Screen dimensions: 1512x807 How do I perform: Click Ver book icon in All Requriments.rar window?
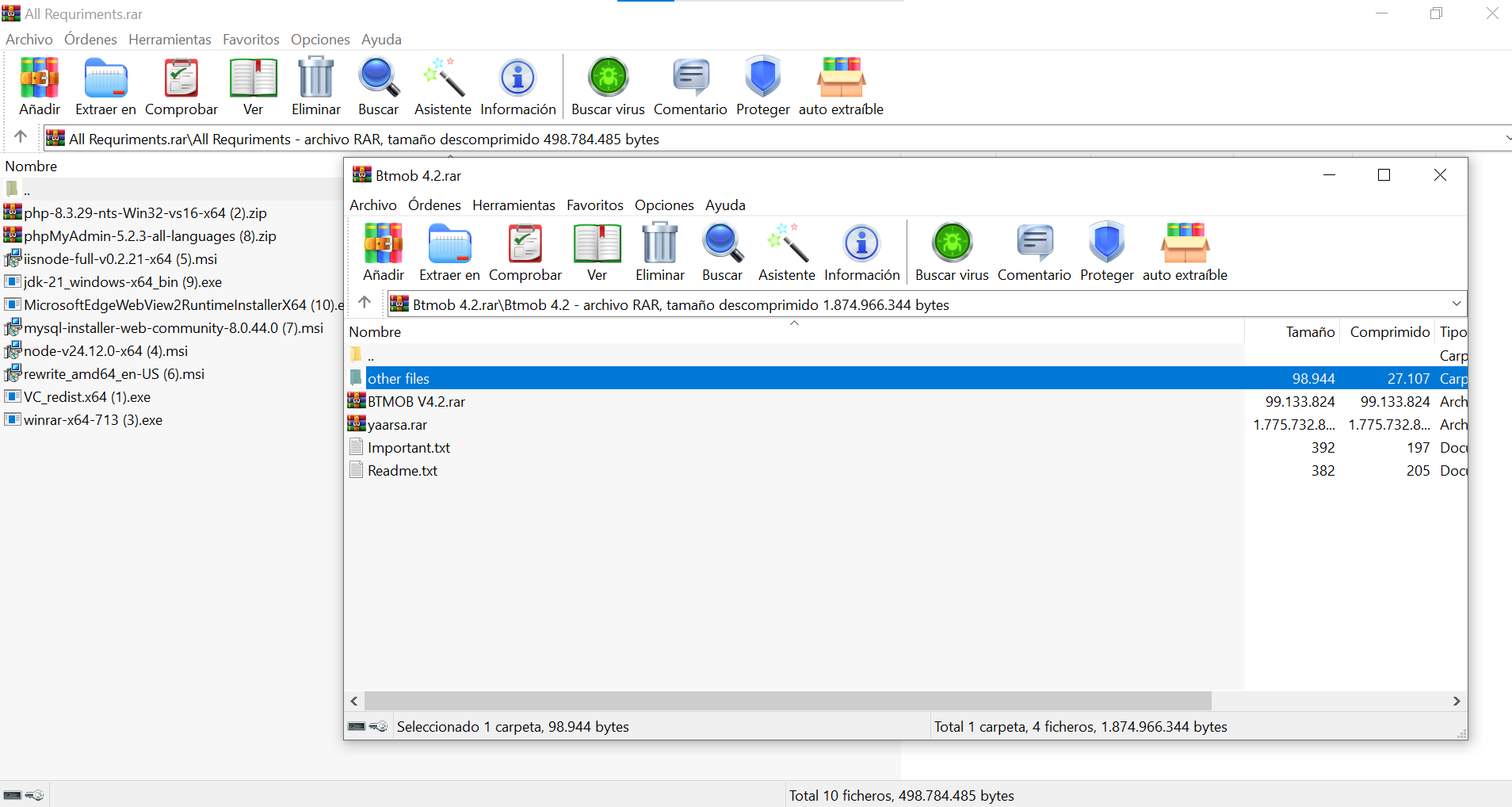point(253,86)
